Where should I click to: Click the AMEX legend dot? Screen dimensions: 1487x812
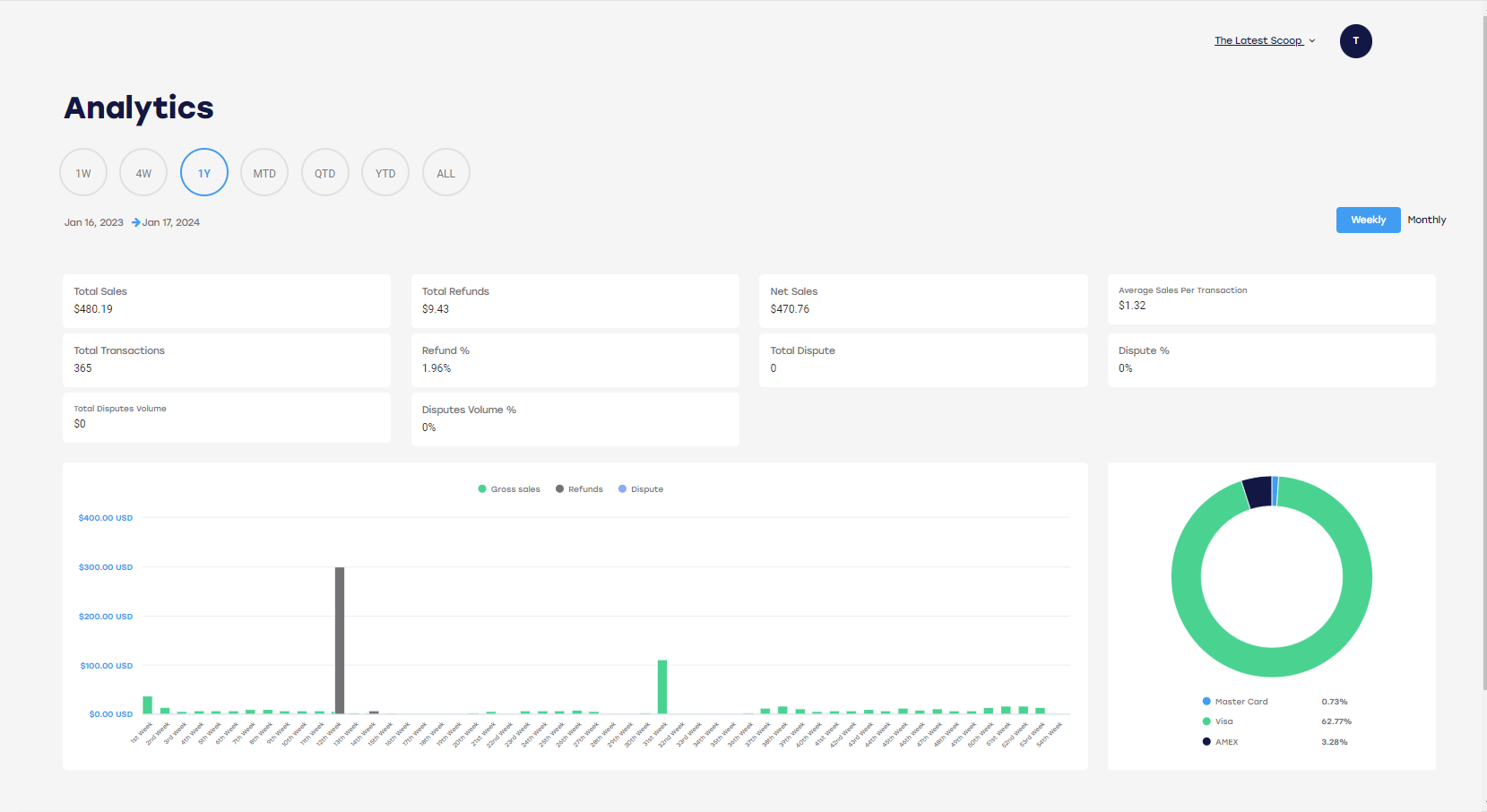tap(1206, 741)
